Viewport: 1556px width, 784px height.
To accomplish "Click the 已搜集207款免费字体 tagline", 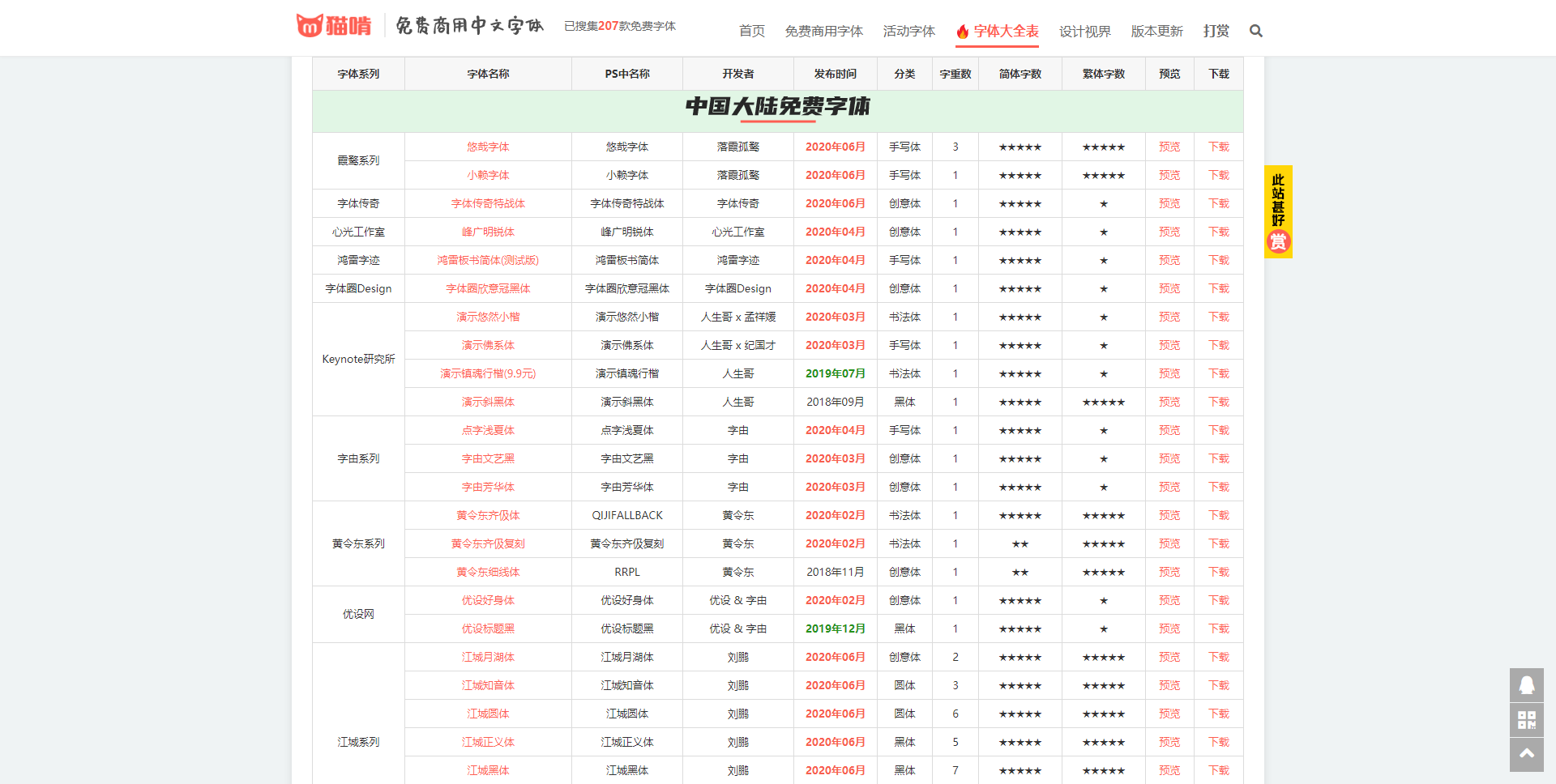I will coord(620,26).
